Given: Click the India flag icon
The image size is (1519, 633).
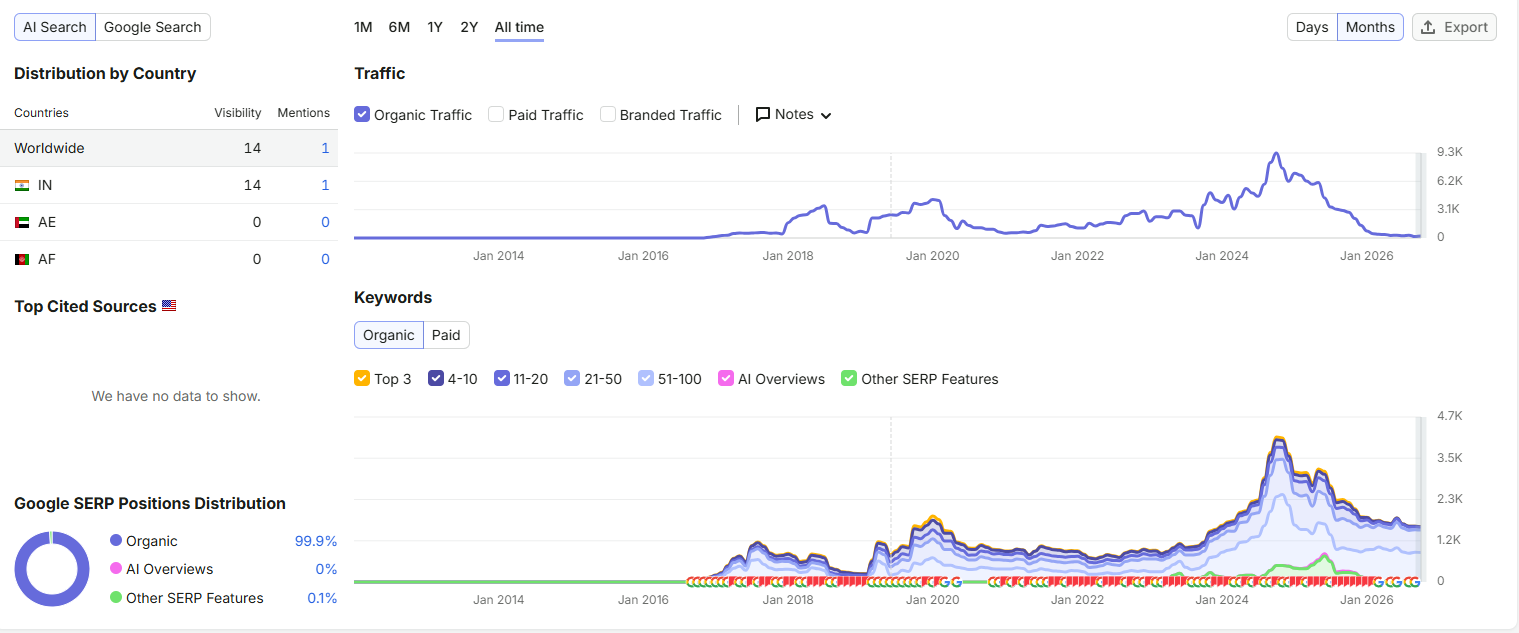Looking at the screenshot, I should 22,185.
